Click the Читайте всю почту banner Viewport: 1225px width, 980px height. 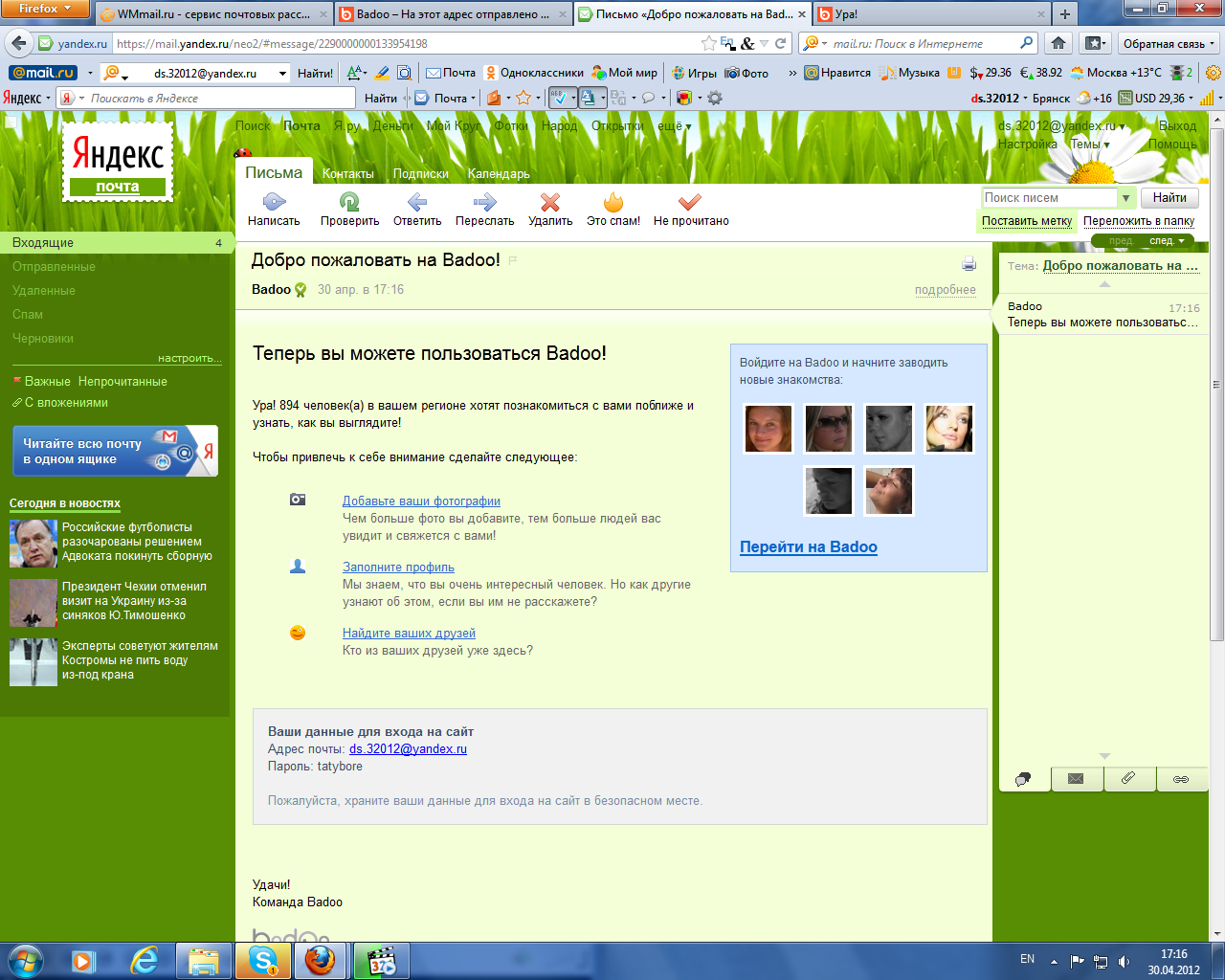tap(115, 451)
